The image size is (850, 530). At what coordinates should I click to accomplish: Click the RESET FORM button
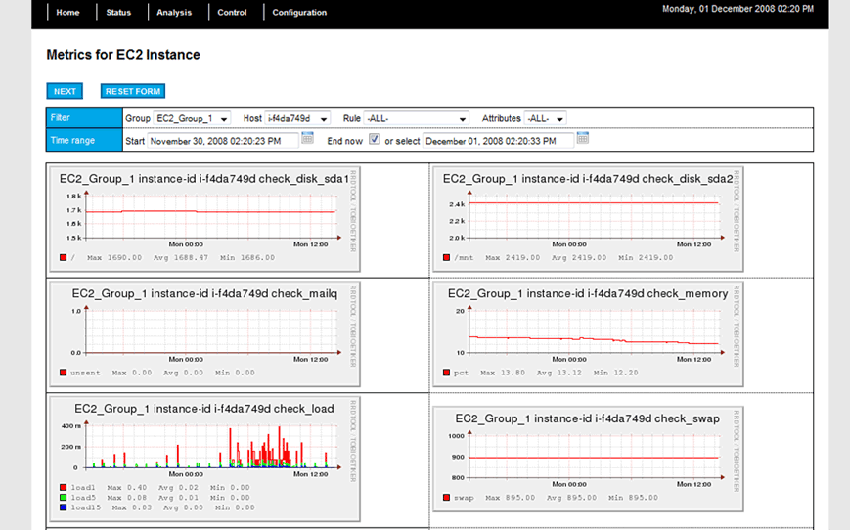133,91
